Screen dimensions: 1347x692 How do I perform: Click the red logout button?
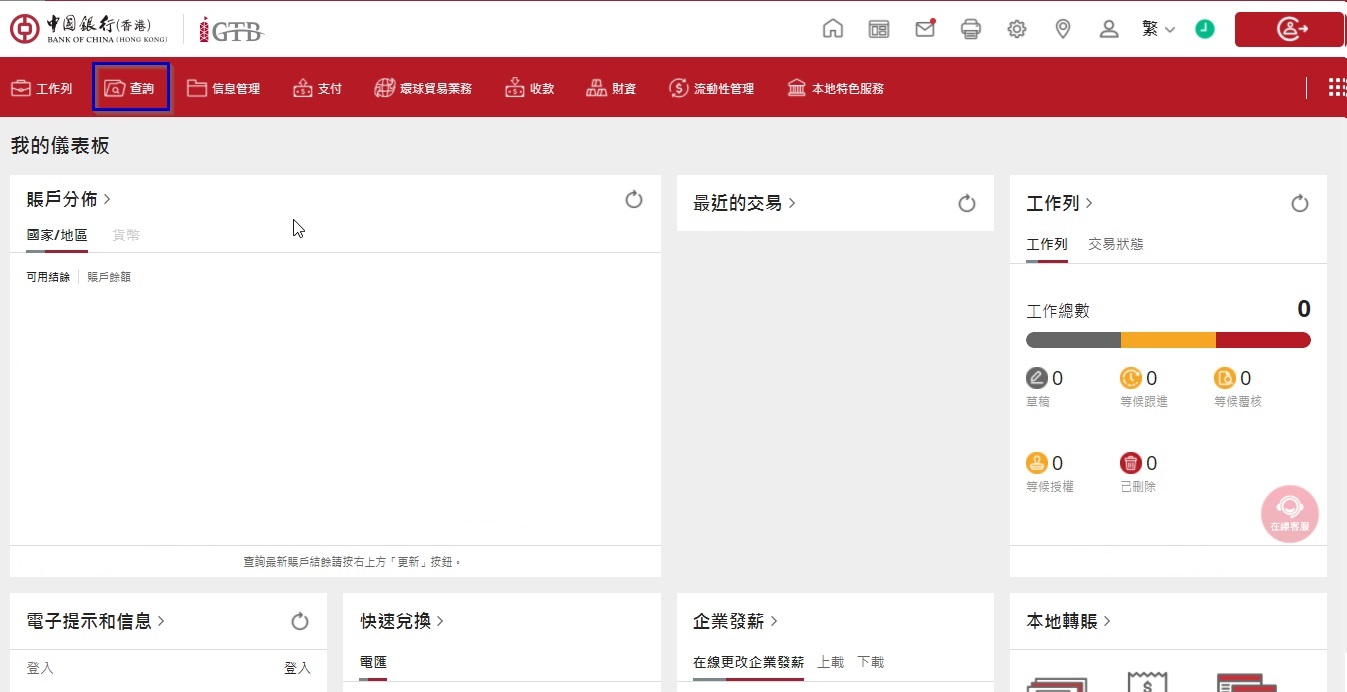[x=1288, y=30]
